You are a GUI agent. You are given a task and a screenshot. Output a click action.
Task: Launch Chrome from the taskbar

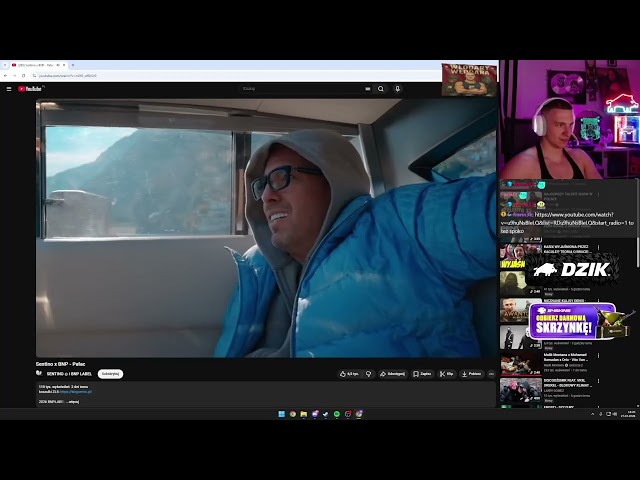coord(293,414)
